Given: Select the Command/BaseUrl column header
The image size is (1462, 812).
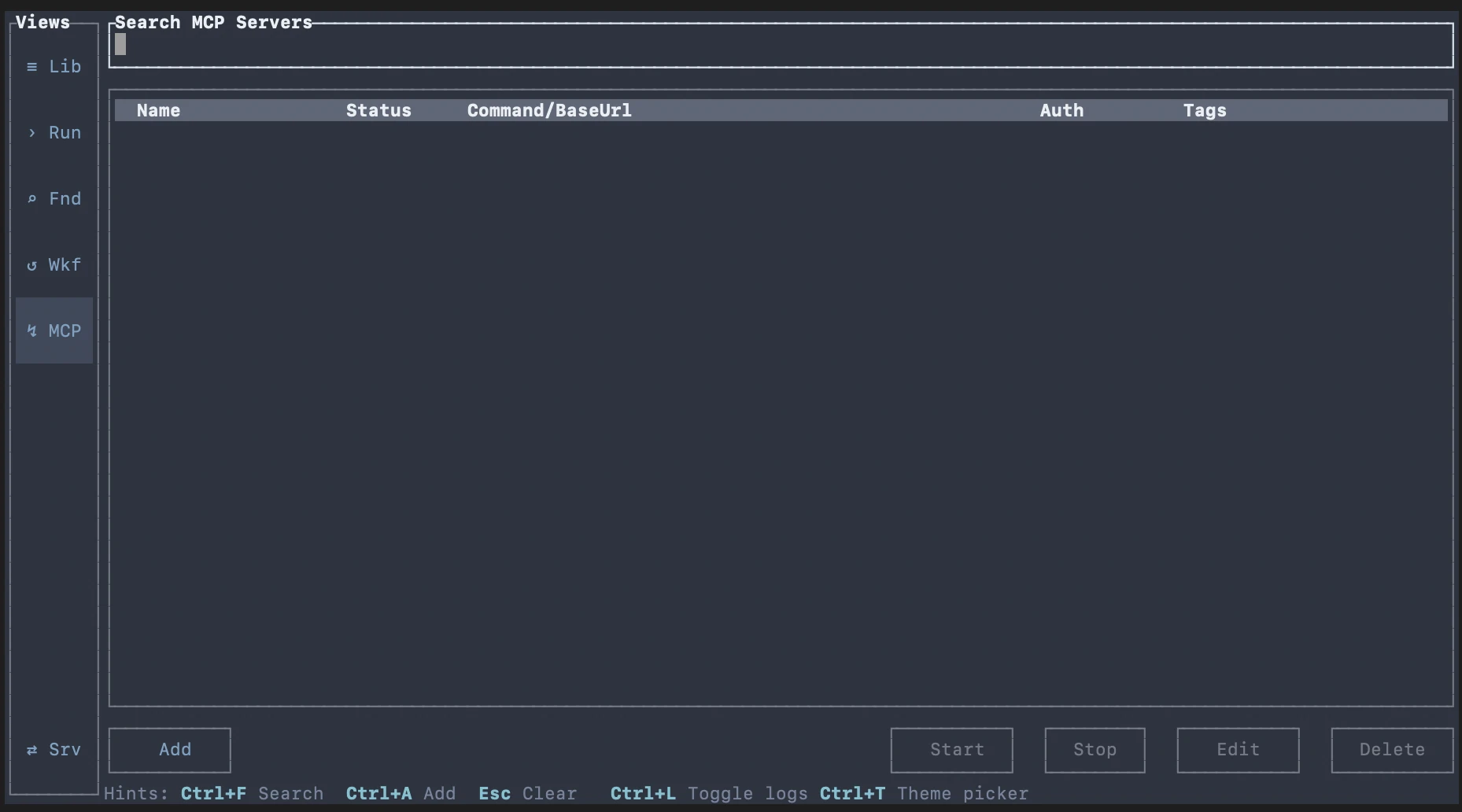Looking at the screenshot, I should 548,110.
